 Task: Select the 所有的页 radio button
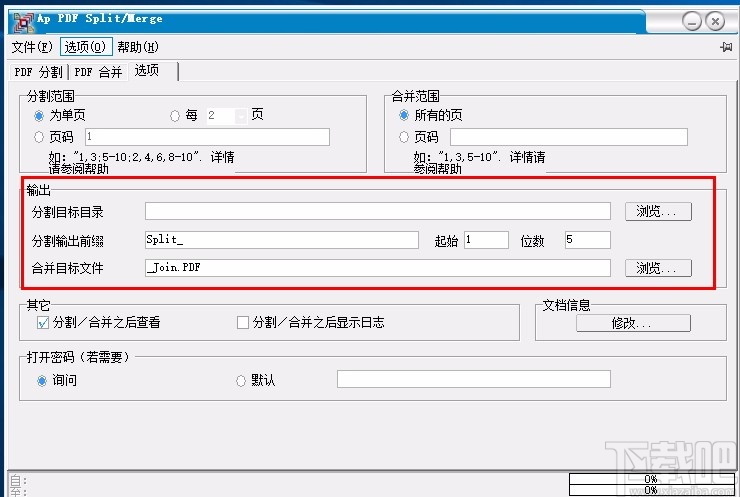tap(404, 115)
